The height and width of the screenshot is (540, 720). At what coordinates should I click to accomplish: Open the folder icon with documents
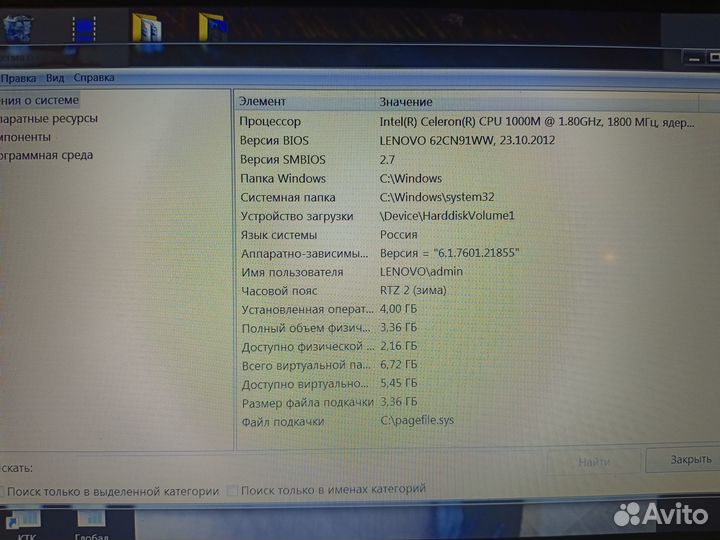pos(146,28)
